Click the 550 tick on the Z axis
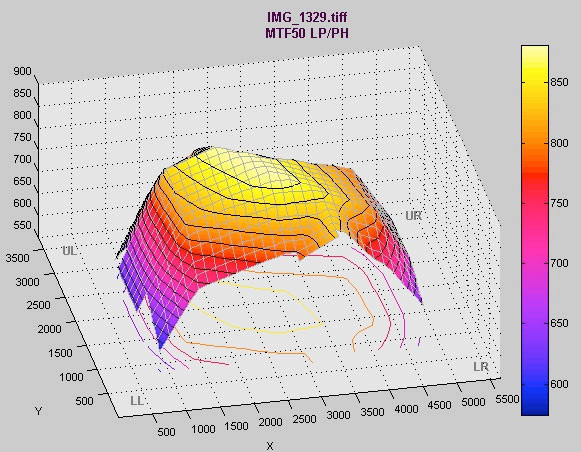This screenshot has width=581, height=452. point(22,225)
